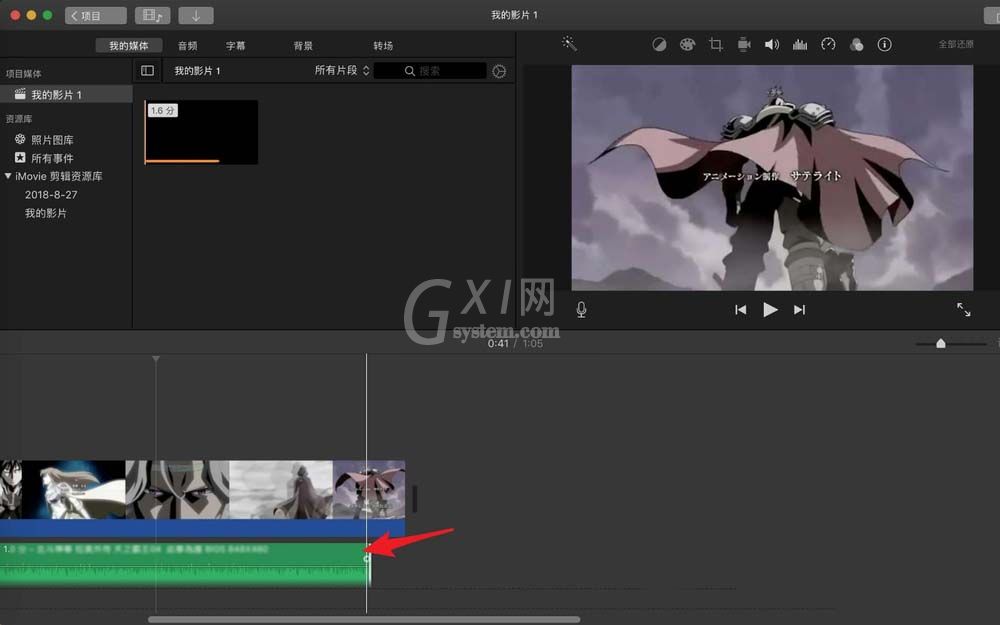Click the import media down-arrow button
The image size is (1000, 625).
(196, 15)
